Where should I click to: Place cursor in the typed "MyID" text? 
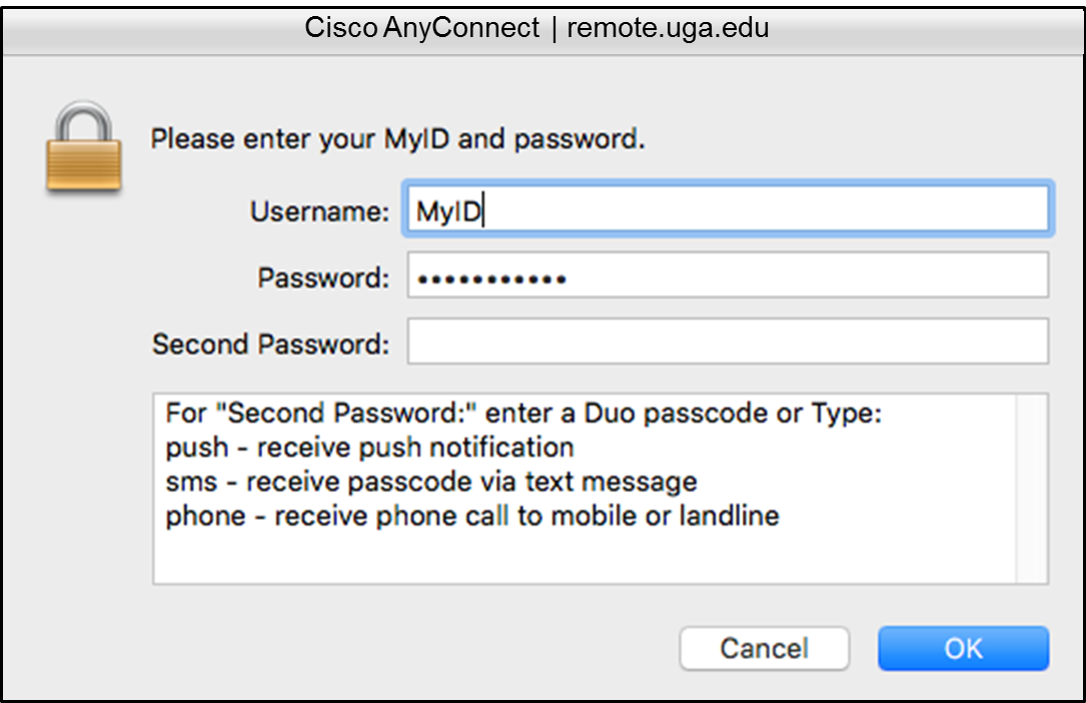tap(448, 211)
